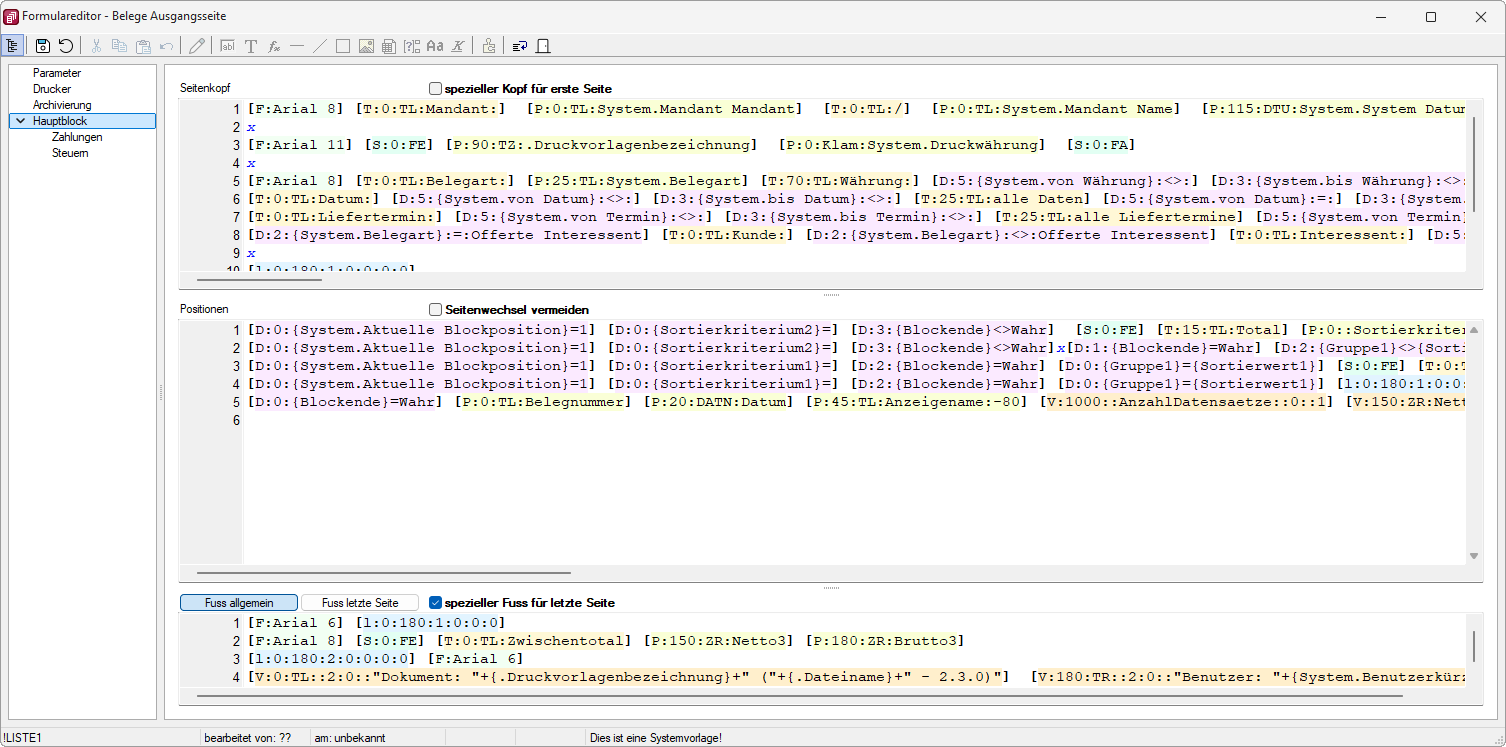Click '[P:150:ZR:Netto3]' in footer
The width and height of the screenshot is (1506, 747).
pos(720,641)
